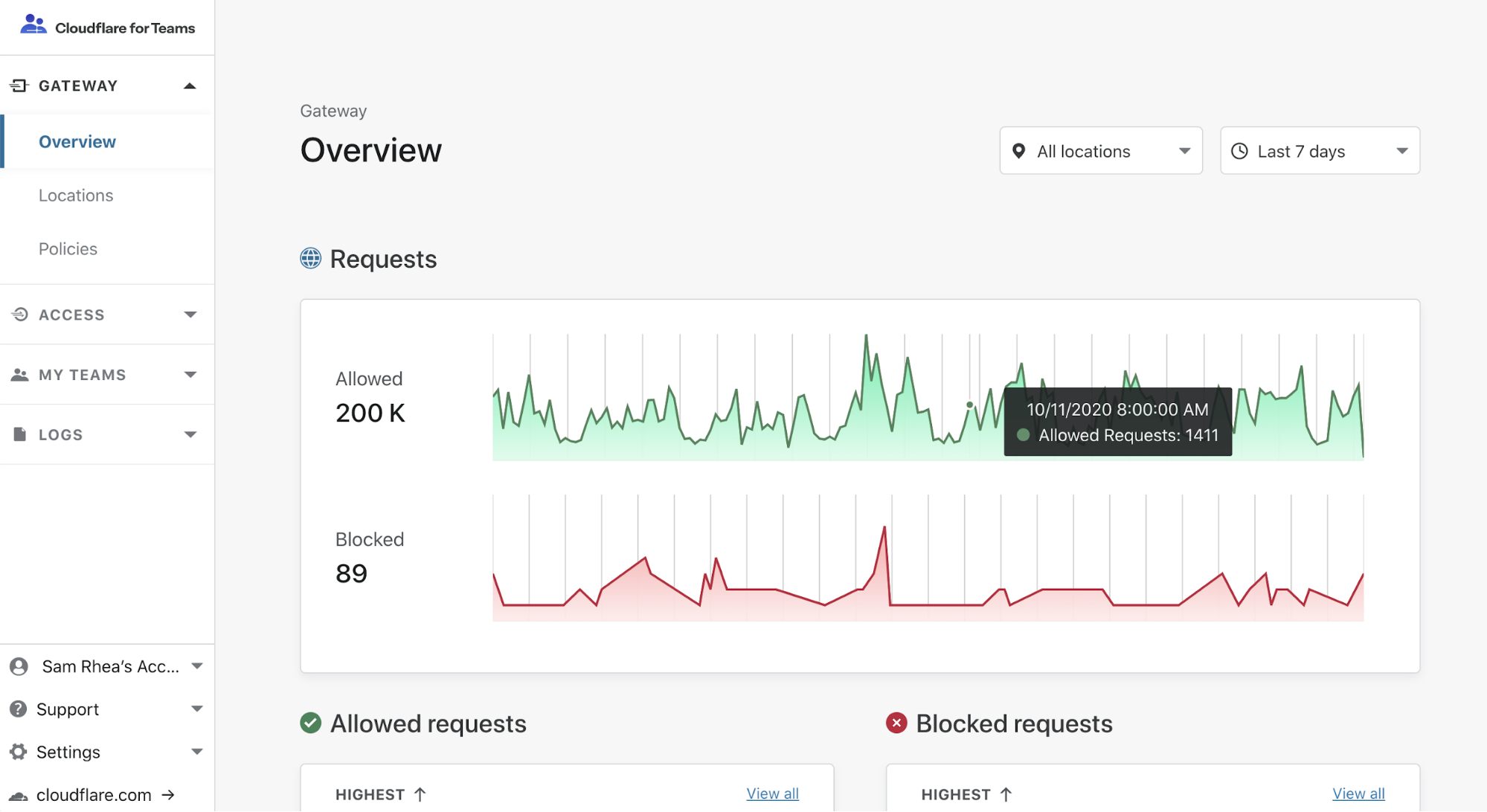Click the Settings gear icon
1487x812 pixels.
(18, 751)
